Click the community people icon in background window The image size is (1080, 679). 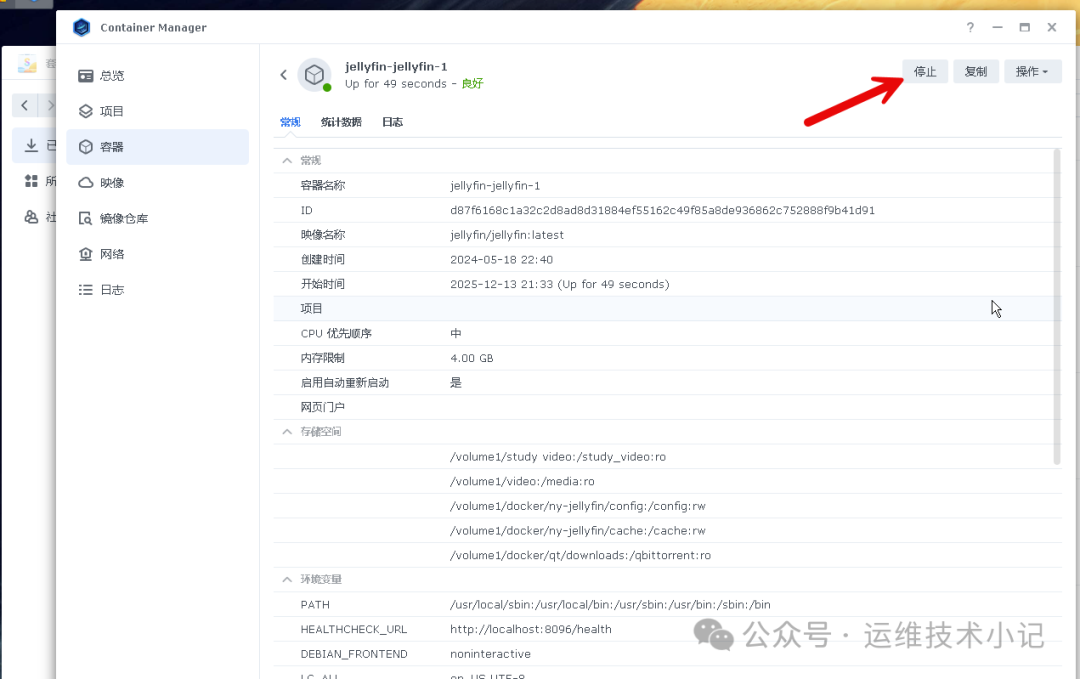pos(31,217)
